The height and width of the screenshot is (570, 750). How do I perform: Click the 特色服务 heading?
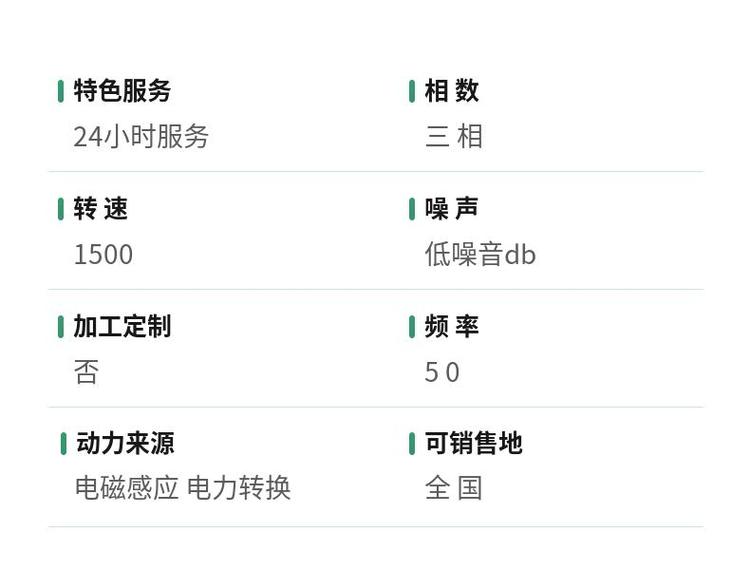(122, 91)
